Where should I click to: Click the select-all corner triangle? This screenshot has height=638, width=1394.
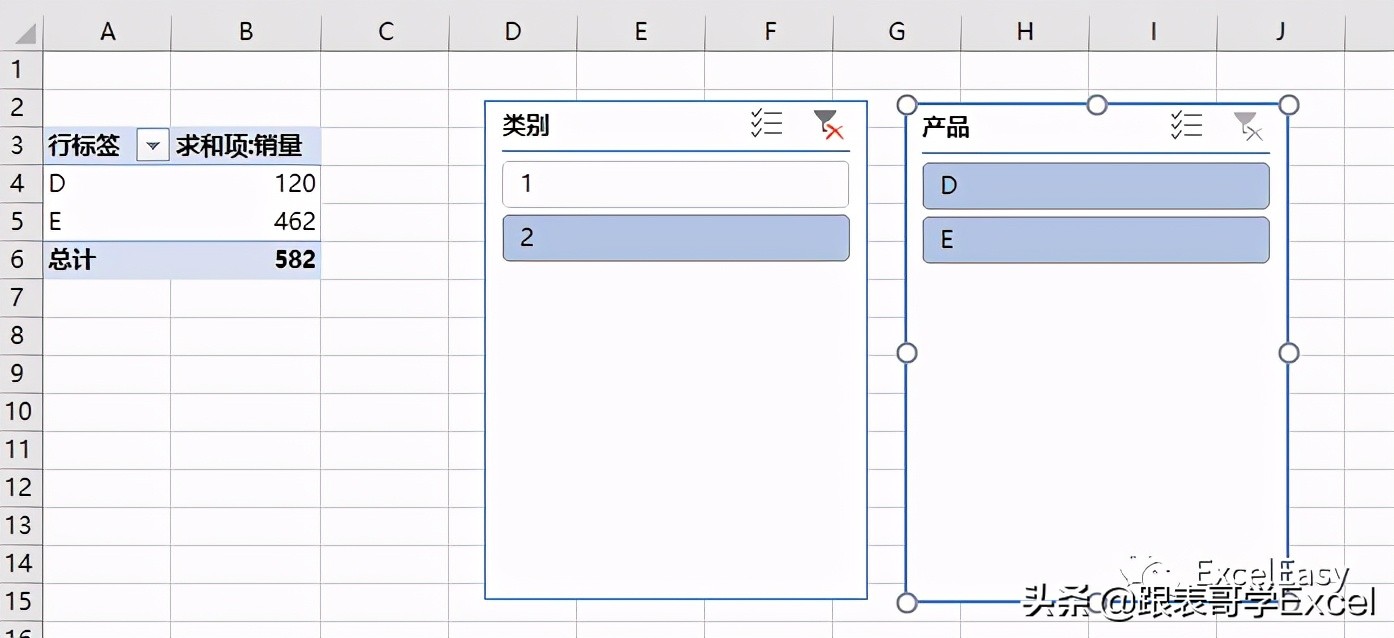24,33
